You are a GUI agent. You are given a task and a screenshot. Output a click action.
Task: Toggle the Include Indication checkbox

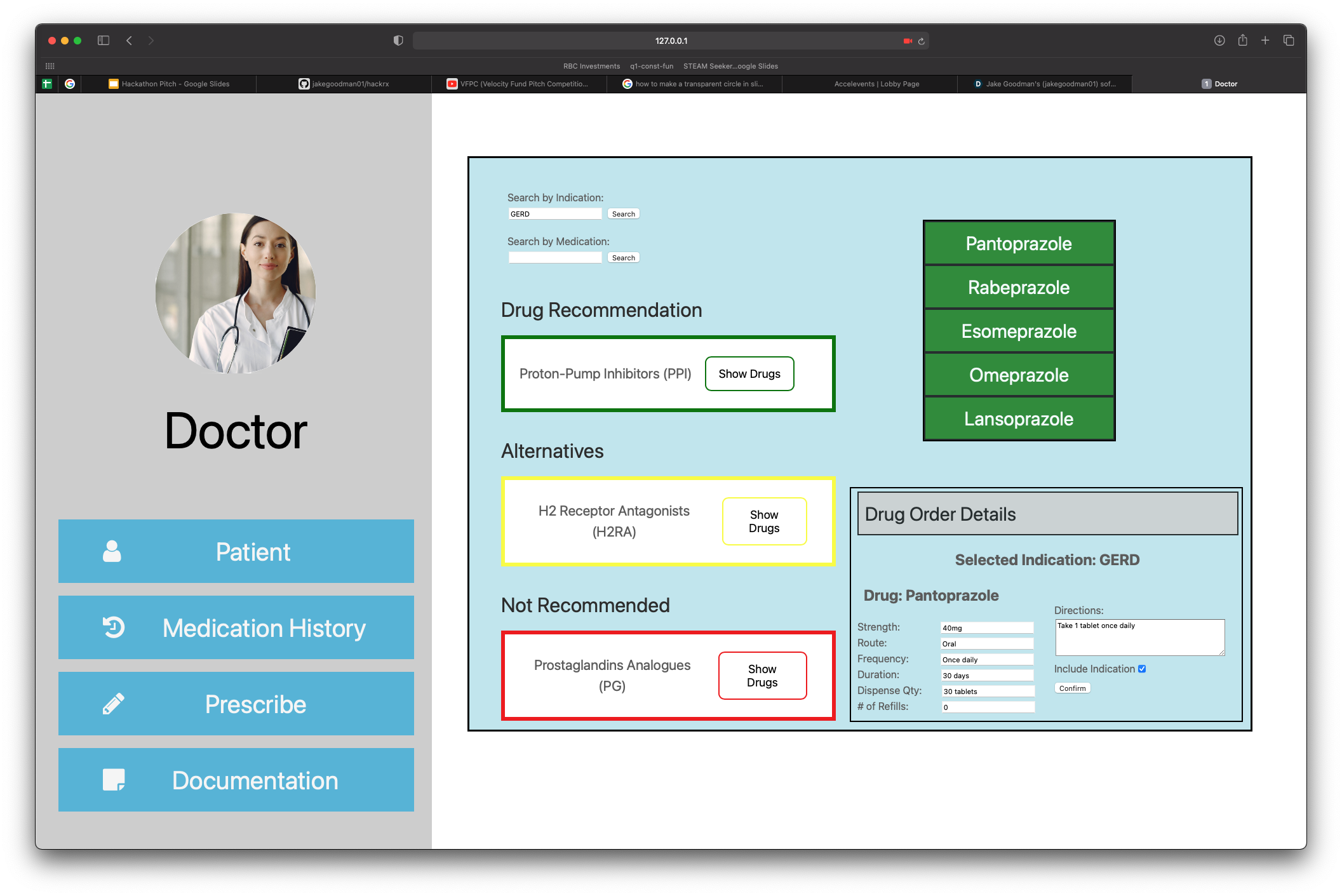click(x=1142, y=669)
